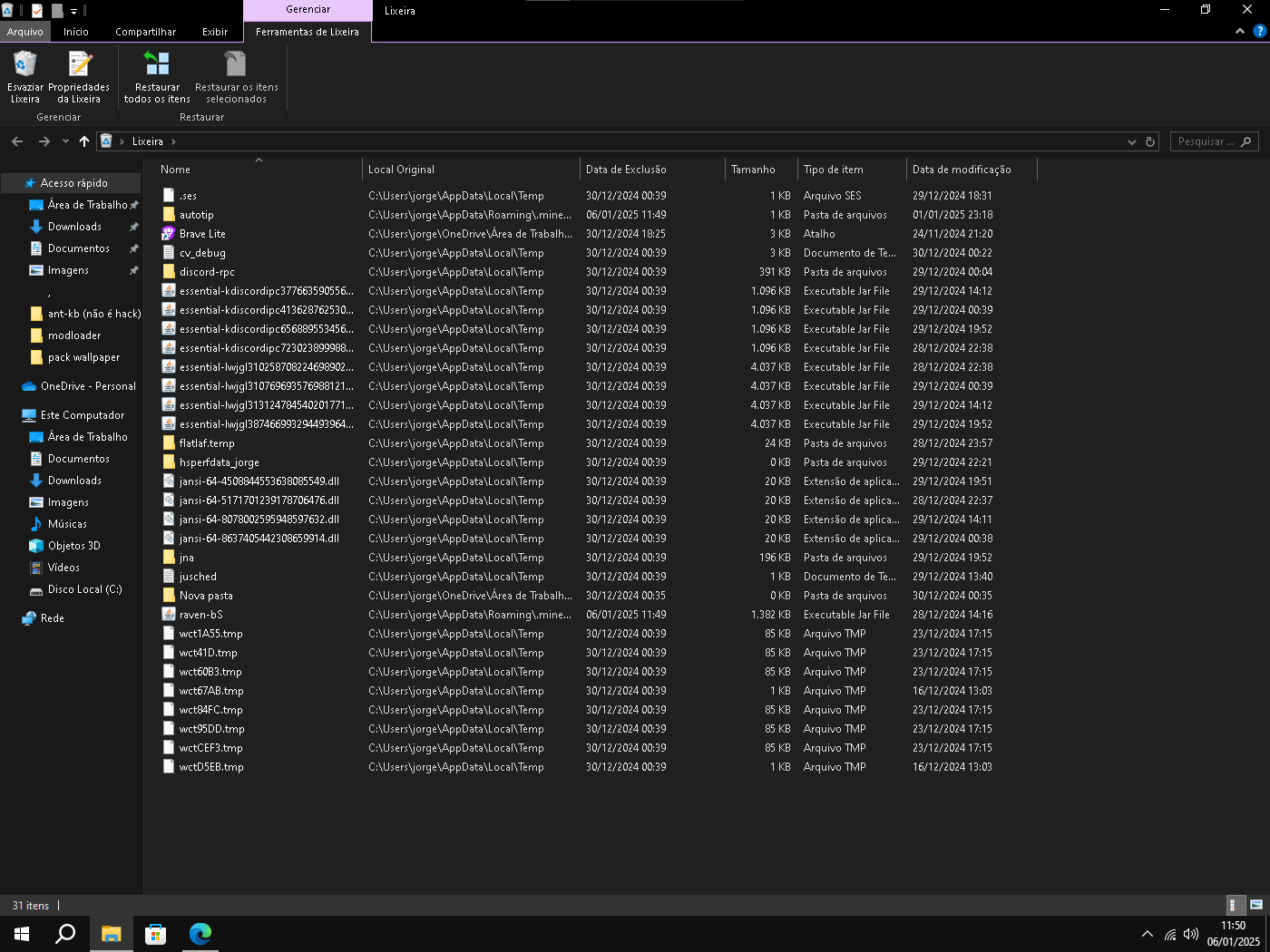Open the clock and date in taskbar
1270x952 pixels.
coord(1233,934)
